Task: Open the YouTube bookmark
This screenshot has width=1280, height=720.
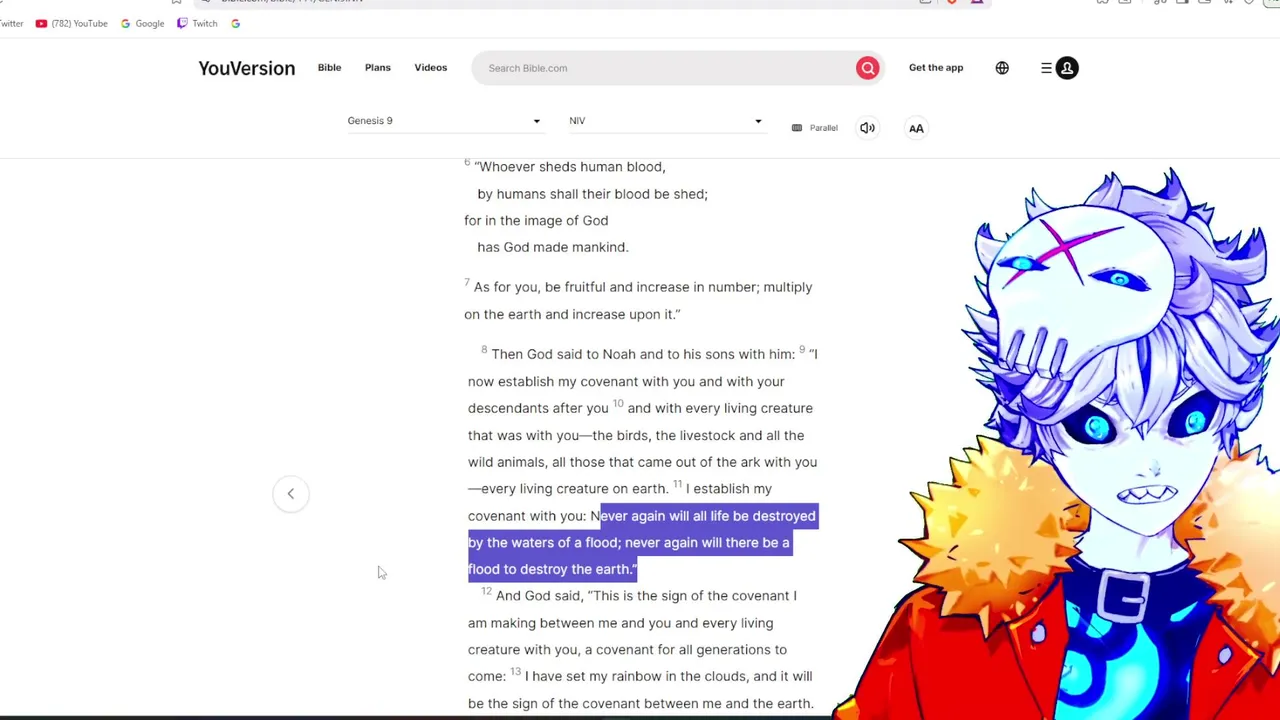Action: tap(72, 23)
